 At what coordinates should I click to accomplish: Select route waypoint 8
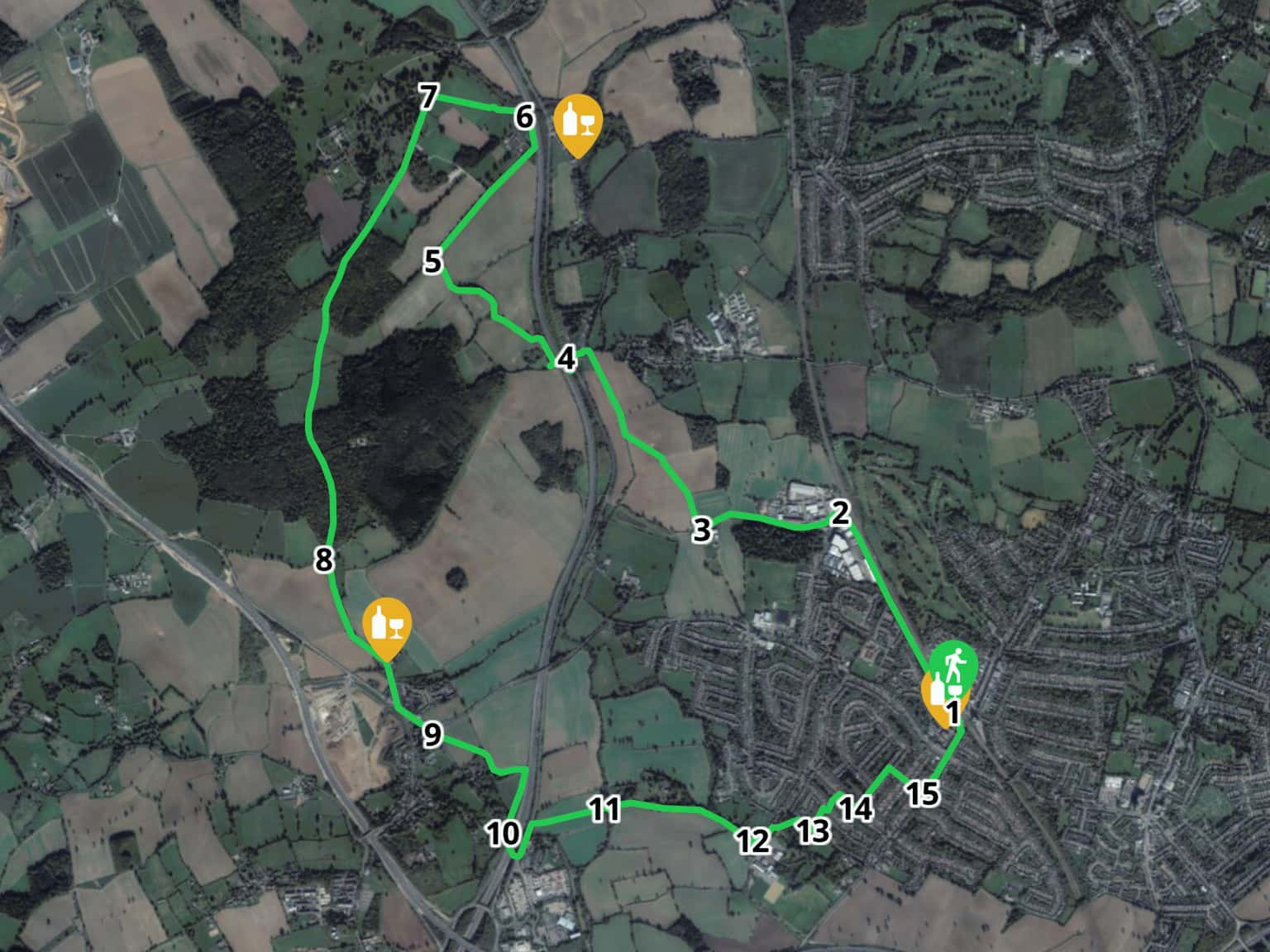pyautogui.click(x=323, y=559)
